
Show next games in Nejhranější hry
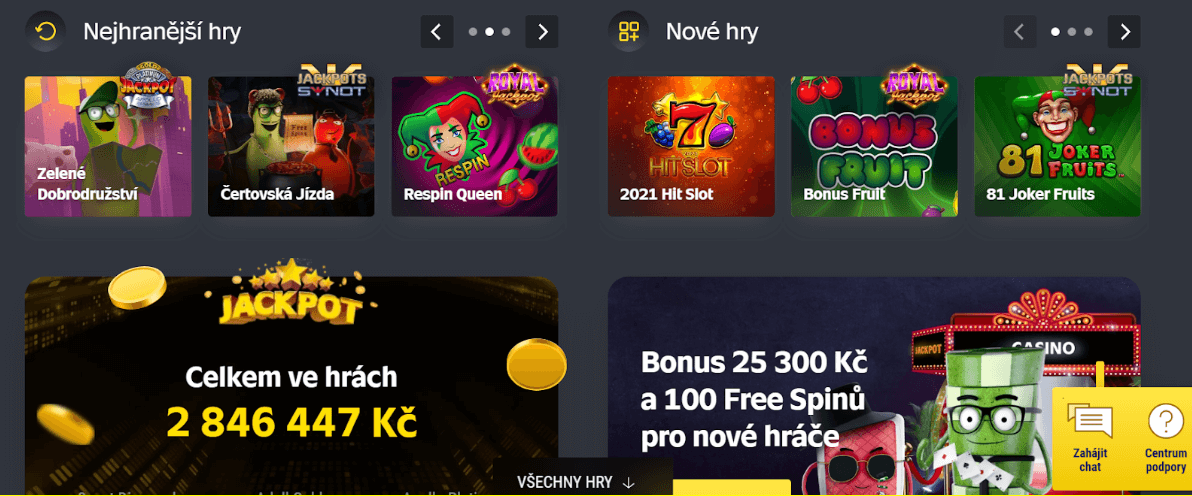542,32
